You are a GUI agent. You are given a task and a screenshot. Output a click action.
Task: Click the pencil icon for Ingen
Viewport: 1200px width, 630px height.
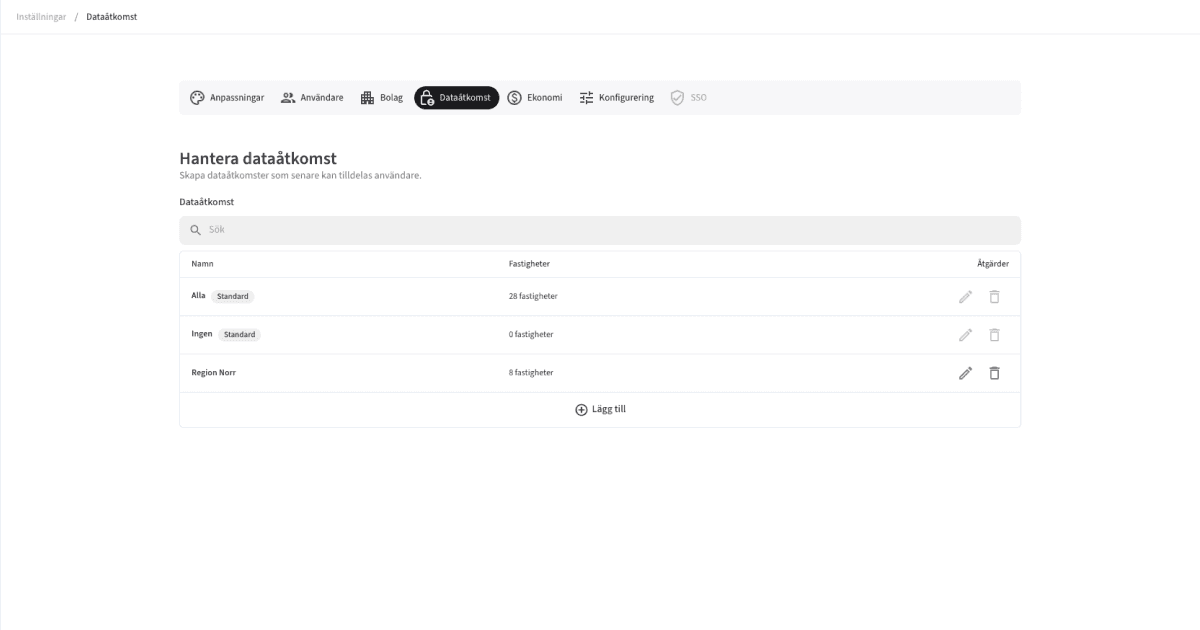tap(964, 334)
